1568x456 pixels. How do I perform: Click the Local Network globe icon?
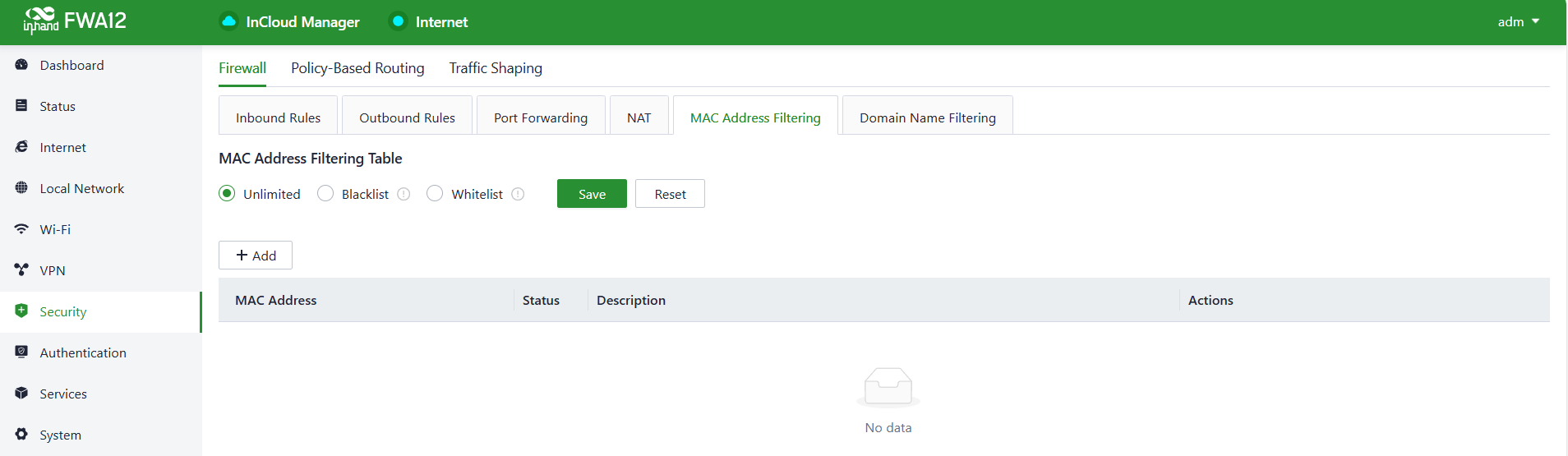coord(21,188)
